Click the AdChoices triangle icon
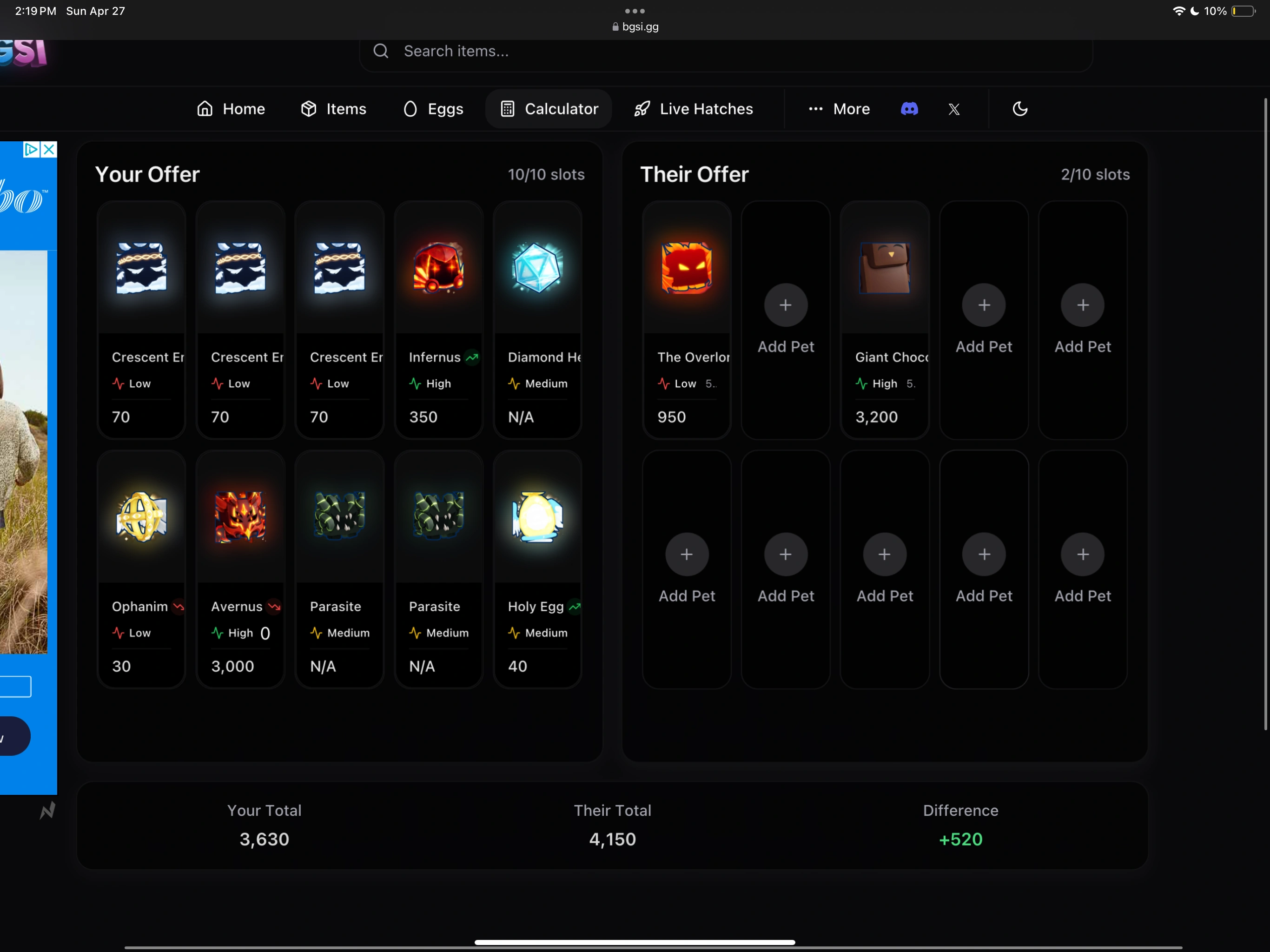This screenshot has height=952, width=1270. [31, 150]
